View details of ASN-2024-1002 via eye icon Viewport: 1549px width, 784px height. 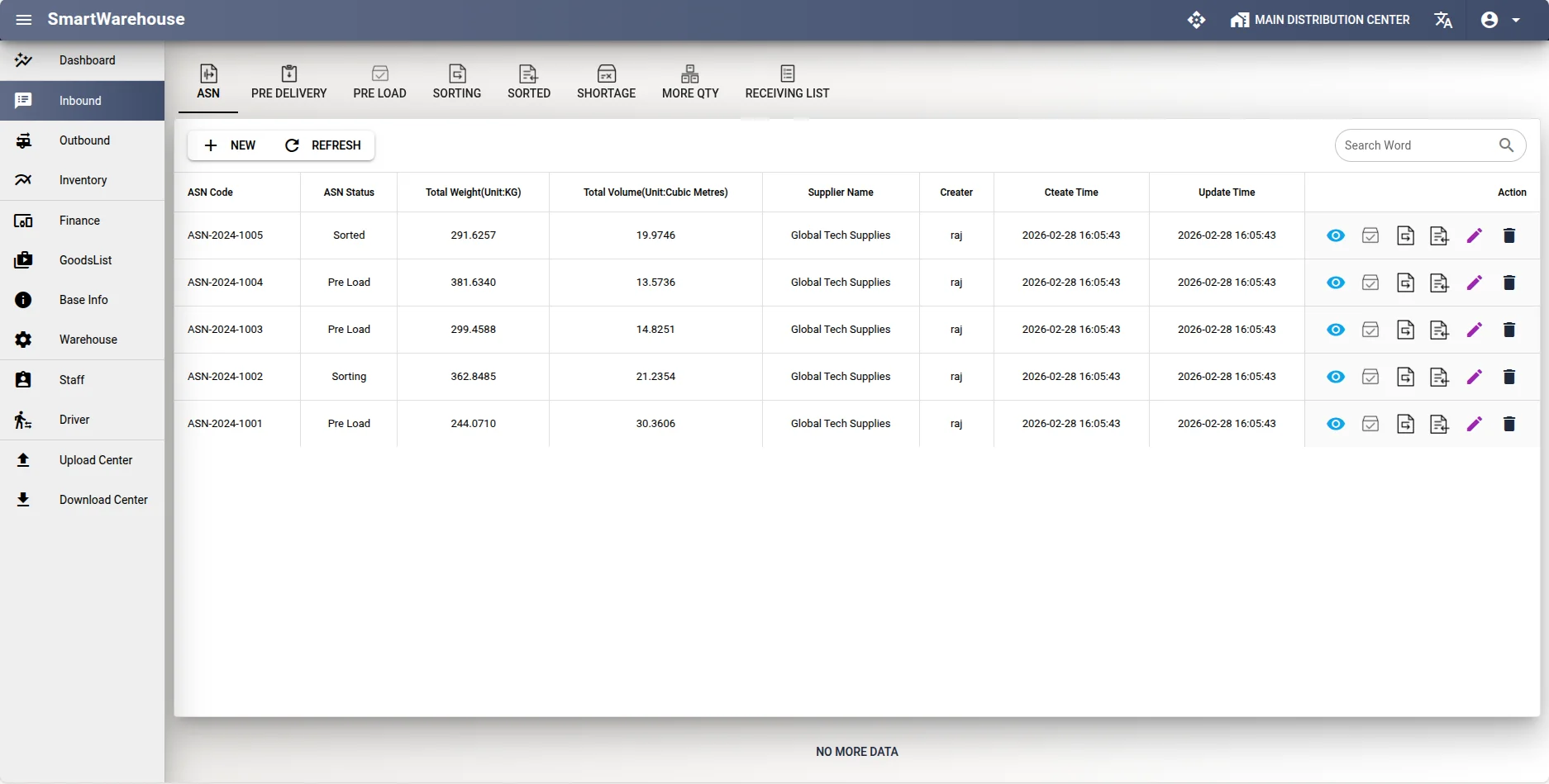coord(1336,378)
